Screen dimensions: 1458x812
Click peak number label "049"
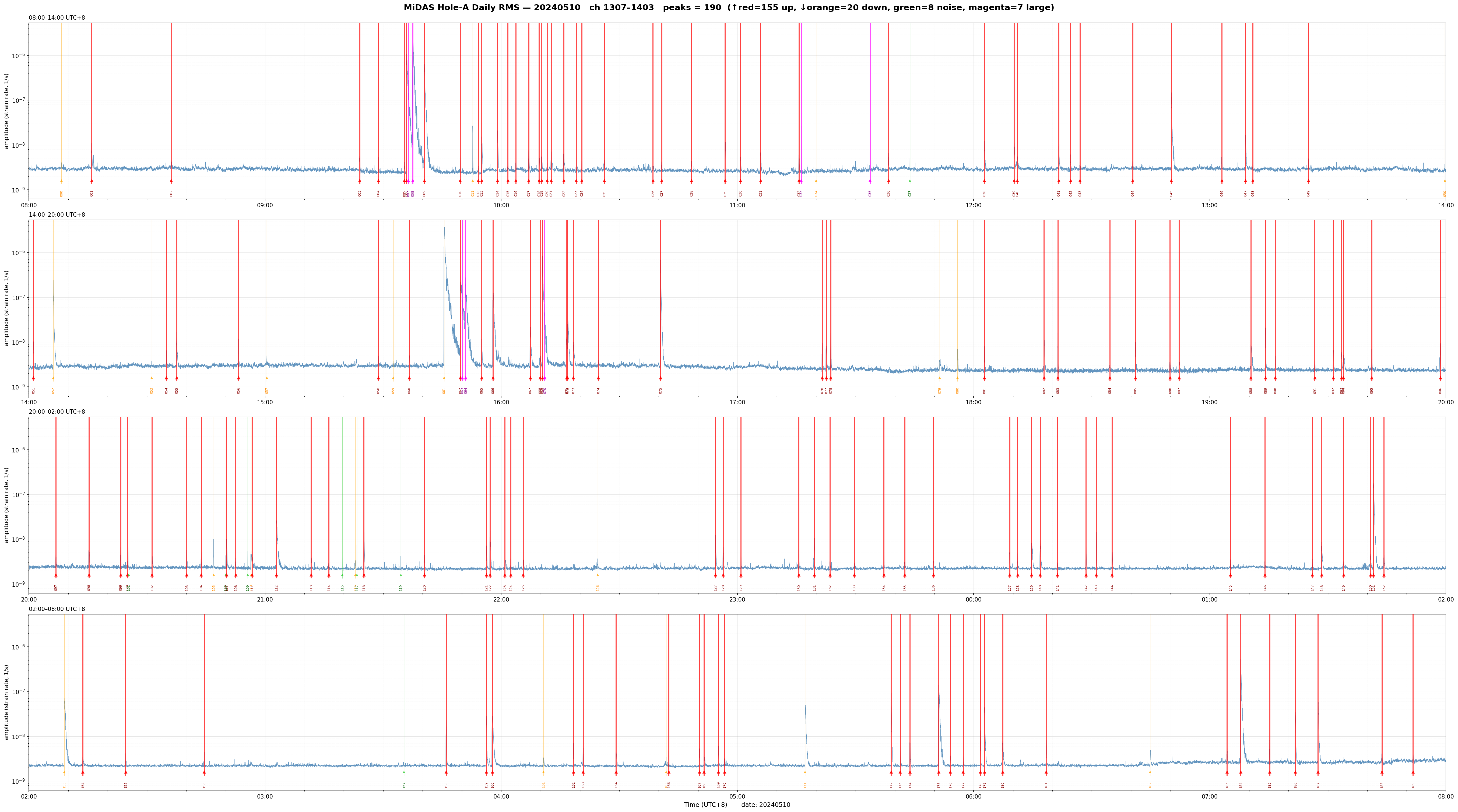(x=1309, y=194)
